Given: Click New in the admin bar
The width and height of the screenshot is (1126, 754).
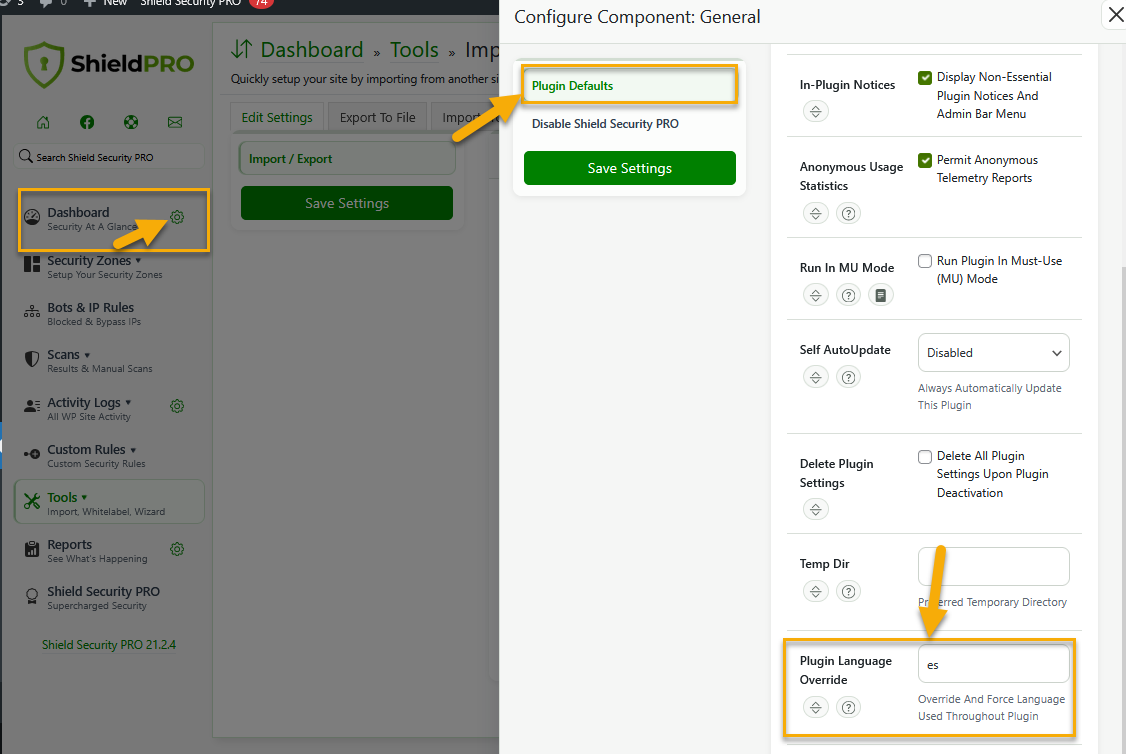Looking at the screenshot, I should point(106,3).
